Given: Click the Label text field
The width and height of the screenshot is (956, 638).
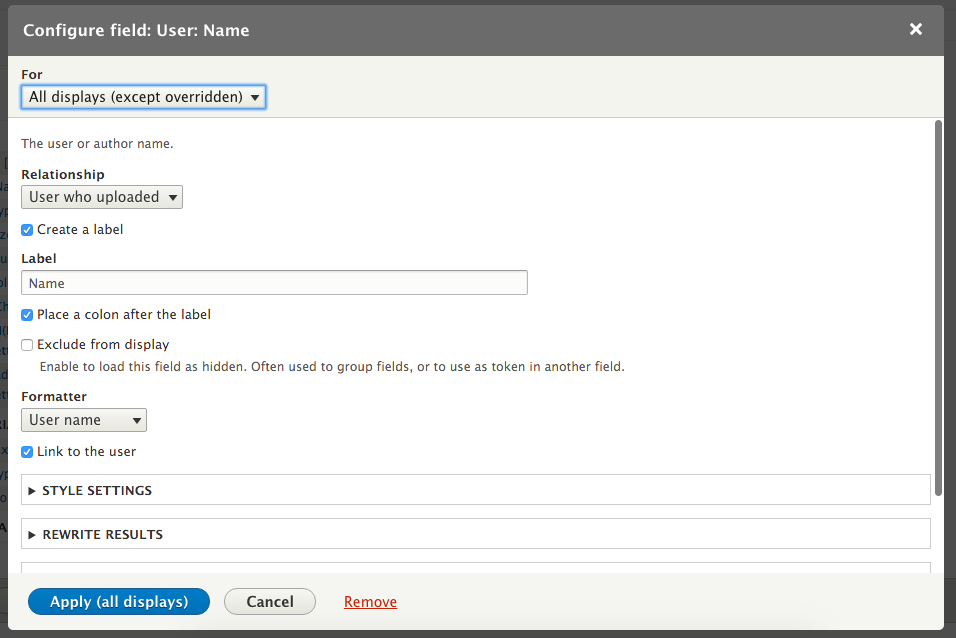Looking at the screenshot, I should coord(274,283).
